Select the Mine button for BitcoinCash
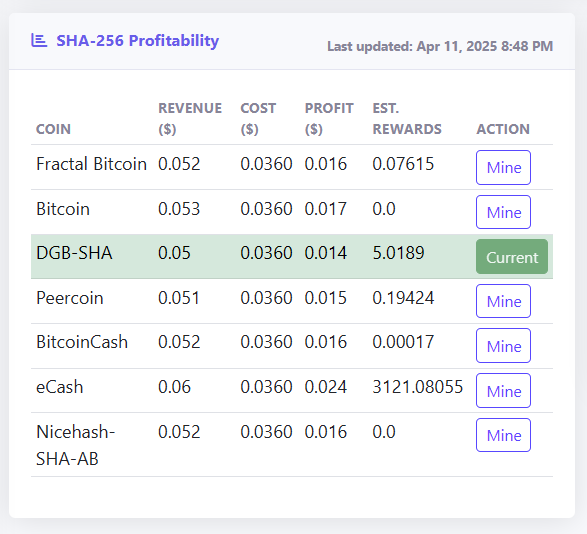587x534 pixels. click(x=503, y=346)
